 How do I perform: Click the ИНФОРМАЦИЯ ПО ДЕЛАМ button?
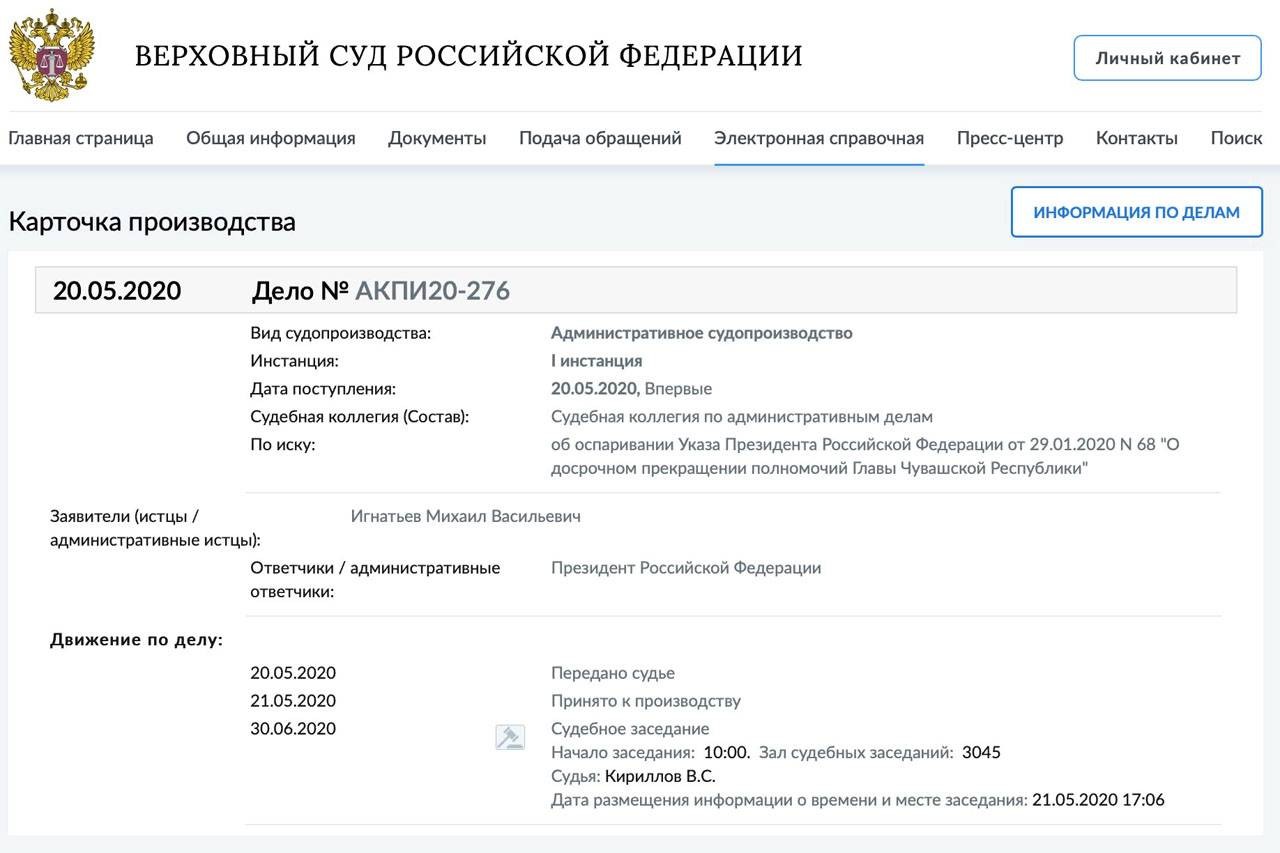(1136, 212)
